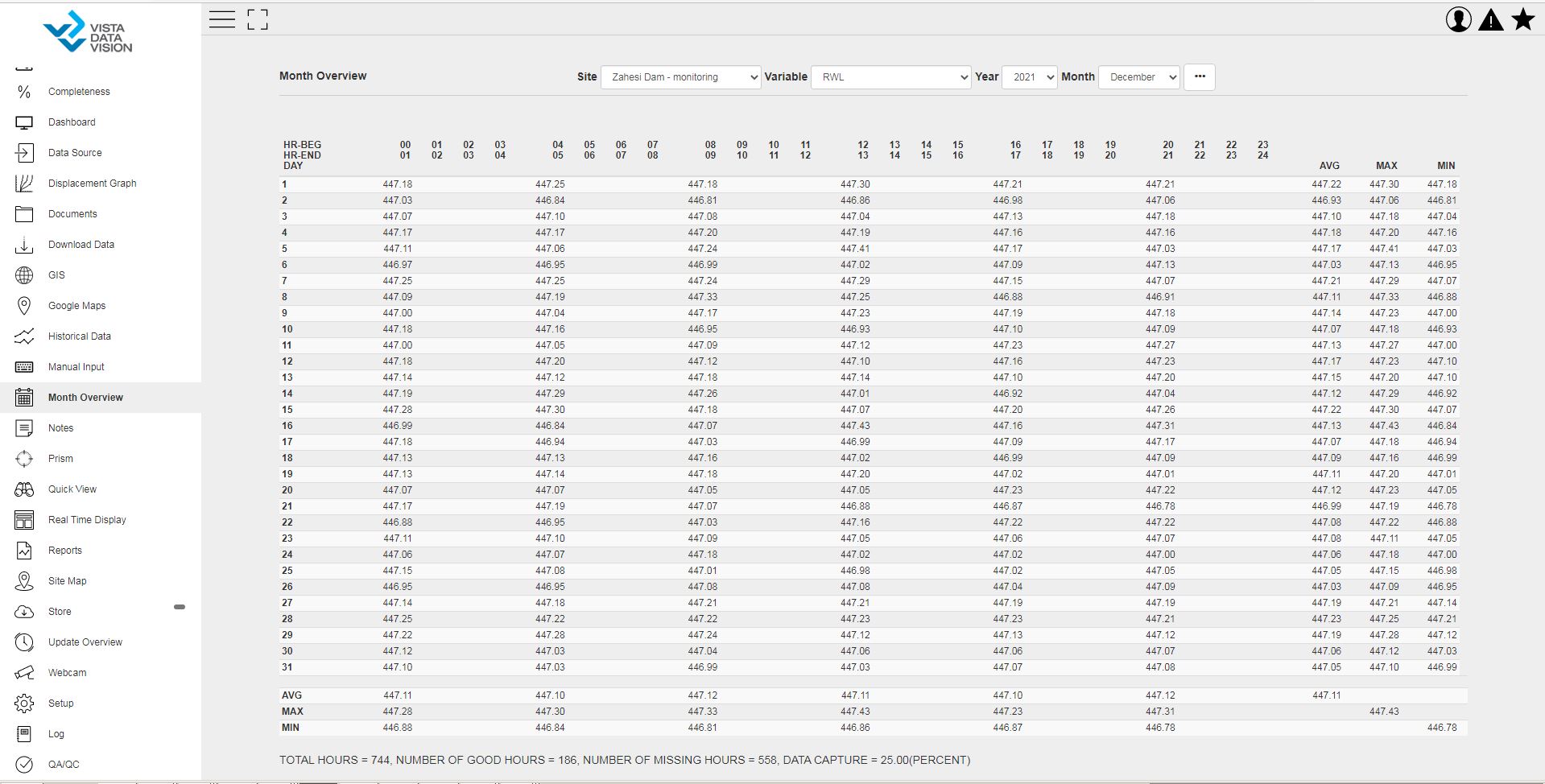Go to Historical Data page
Screen dimensions: 1545x784
click(80, 336)
